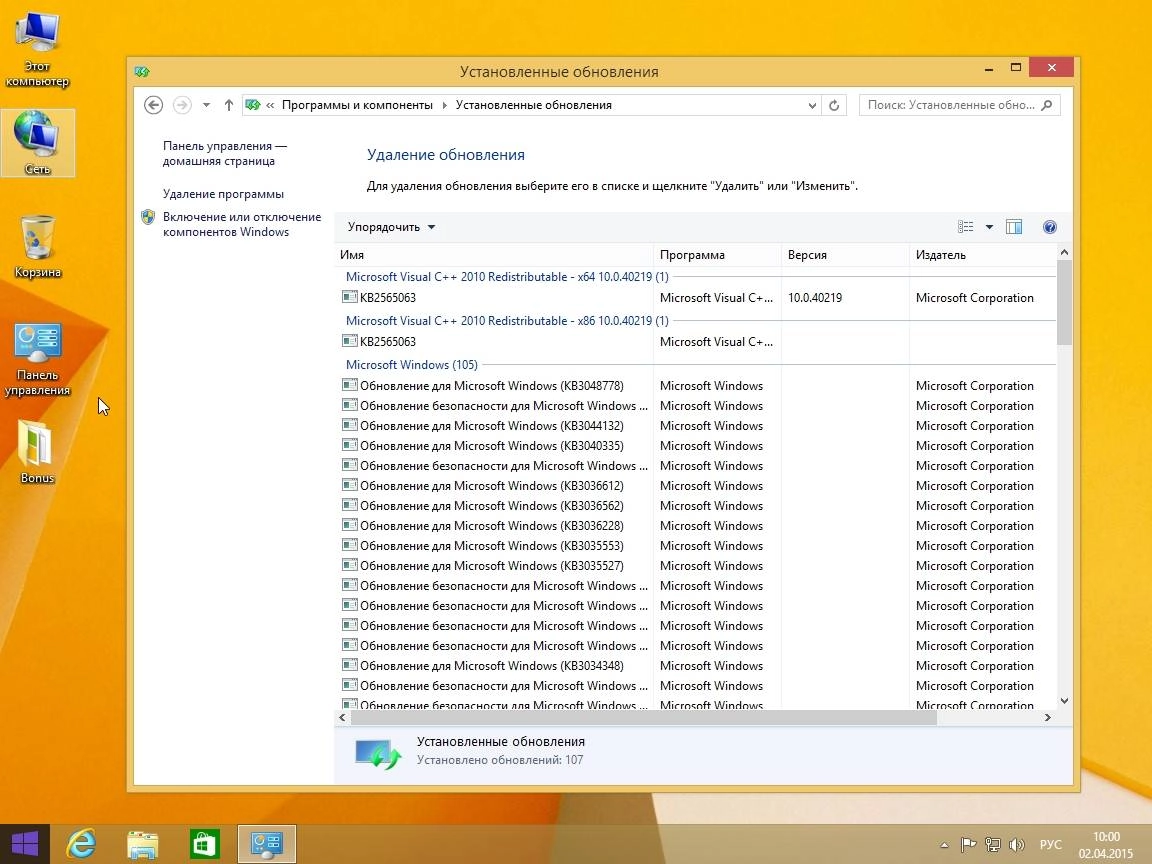Click the Back navigation arrow
This screenshot has width=1152, height=864.
coord(153,105)
